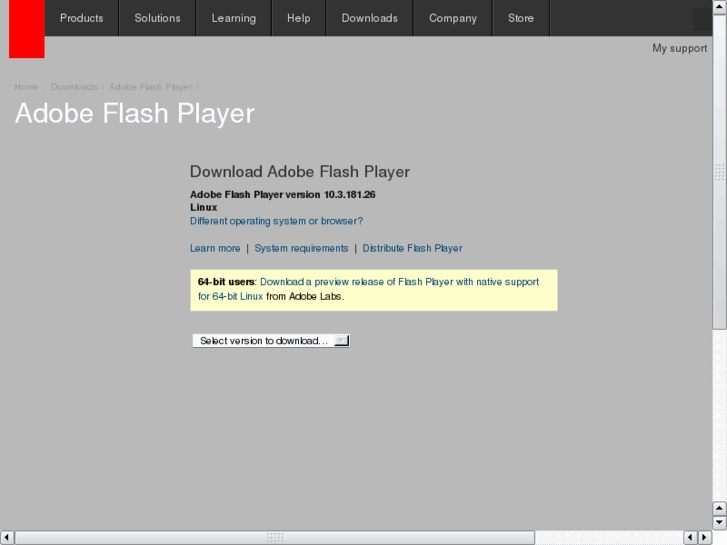This screenshot has width=727, height=545.
Task: Go to Downloads breadcrumb
Action: pyautogui.click(x=74, y=87)
